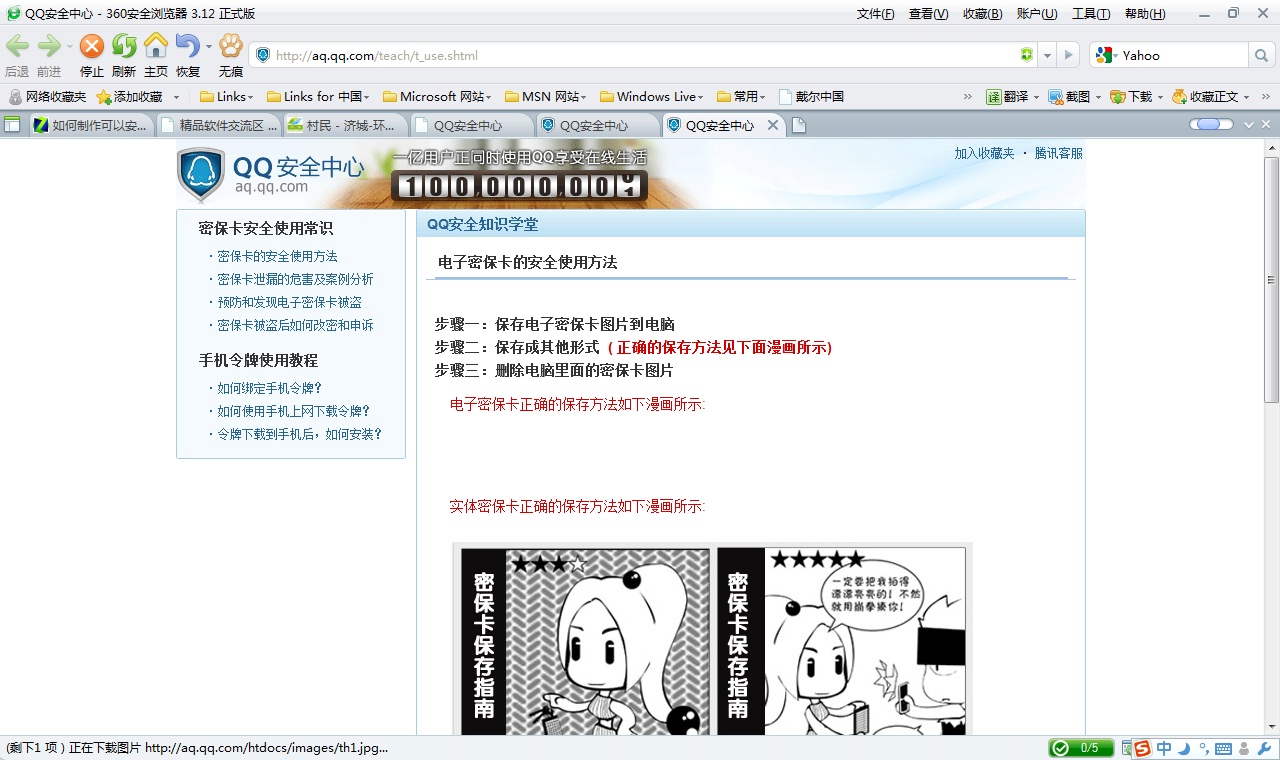Expand the Windows Live folder
The height and width of the screenshot is (760, 1280).
(x=652, y=97)
